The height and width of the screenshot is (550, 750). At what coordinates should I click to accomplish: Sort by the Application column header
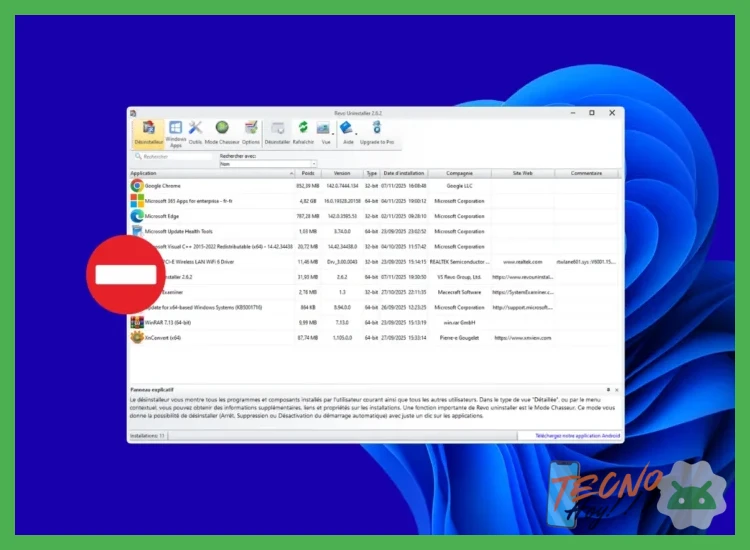point(212,173)
